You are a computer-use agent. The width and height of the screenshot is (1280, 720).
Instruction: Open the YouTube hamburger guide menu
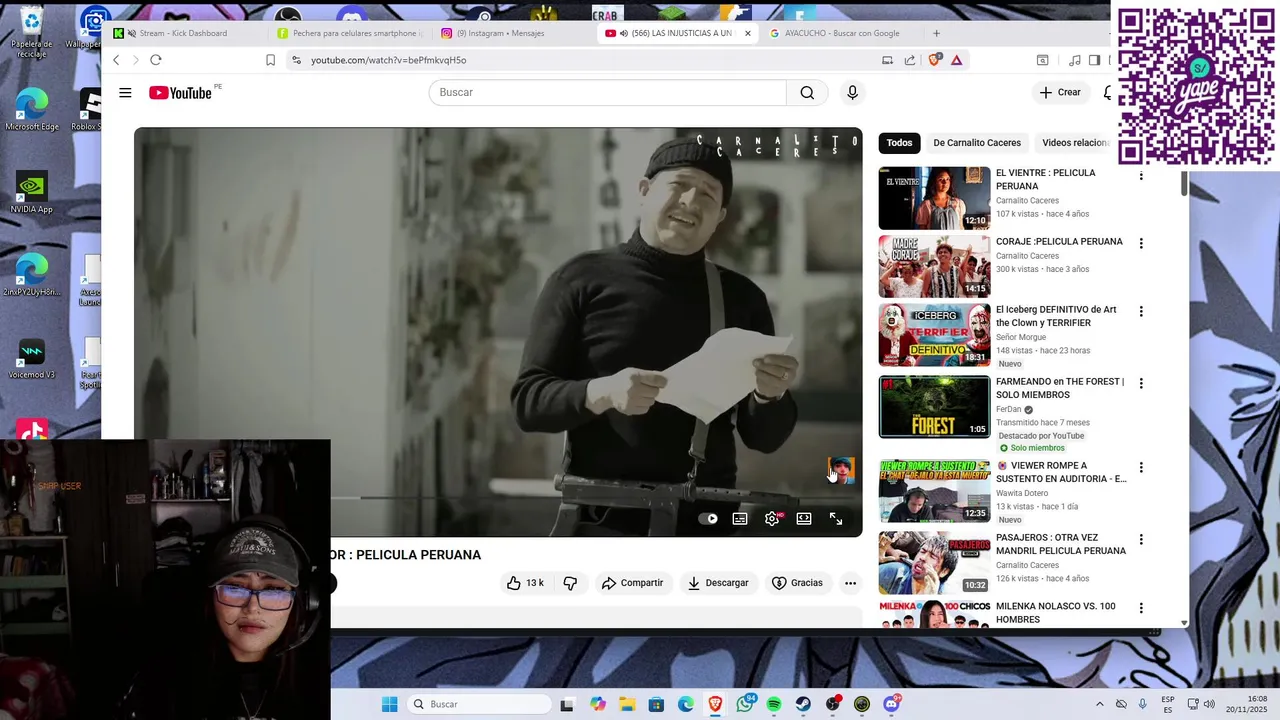coord(125,93)
